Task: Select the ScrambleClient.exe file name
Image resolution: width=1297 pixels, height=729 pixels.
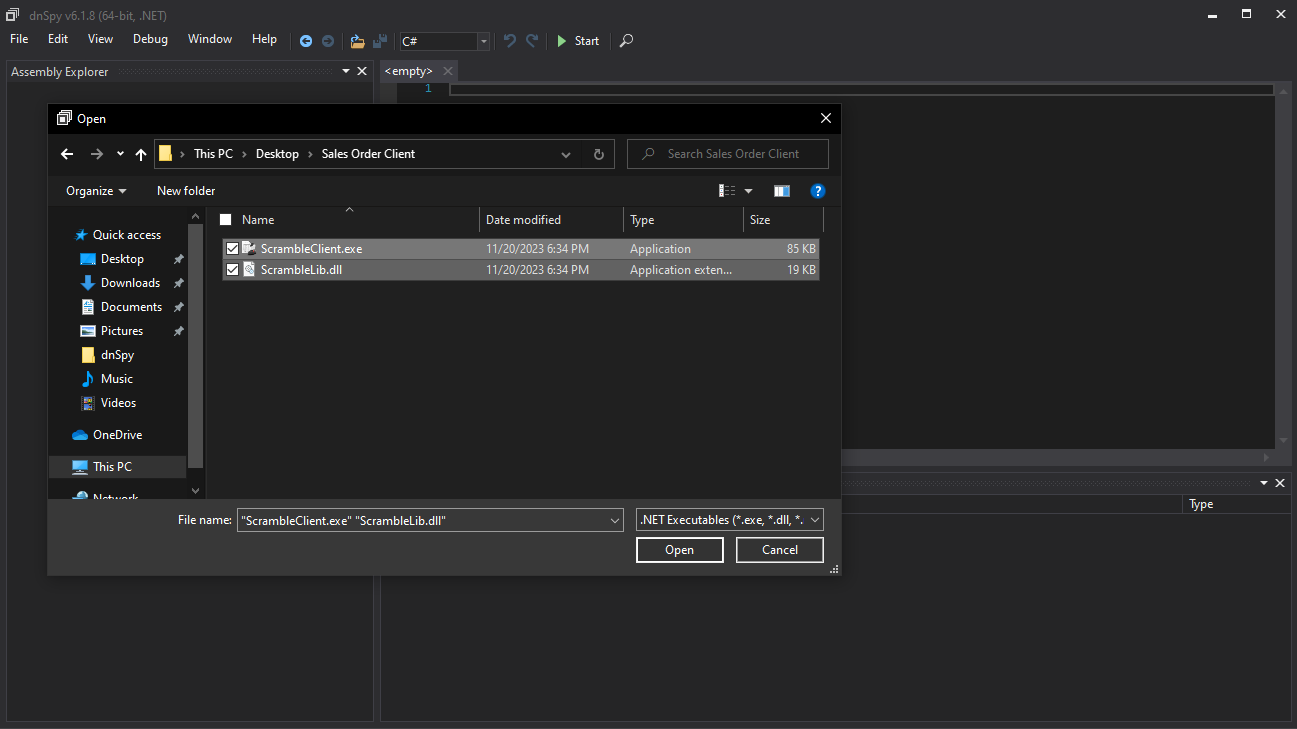Action: (x=311, y=249)
